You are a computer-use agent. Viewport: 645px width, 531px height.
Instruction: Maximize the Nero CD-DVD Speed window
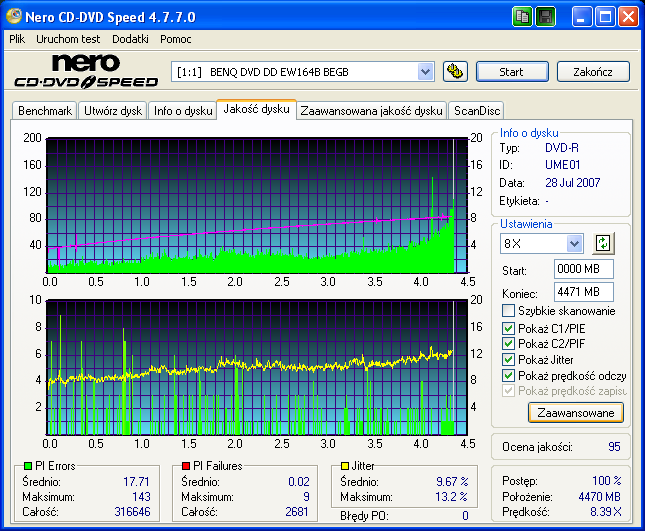605,17
